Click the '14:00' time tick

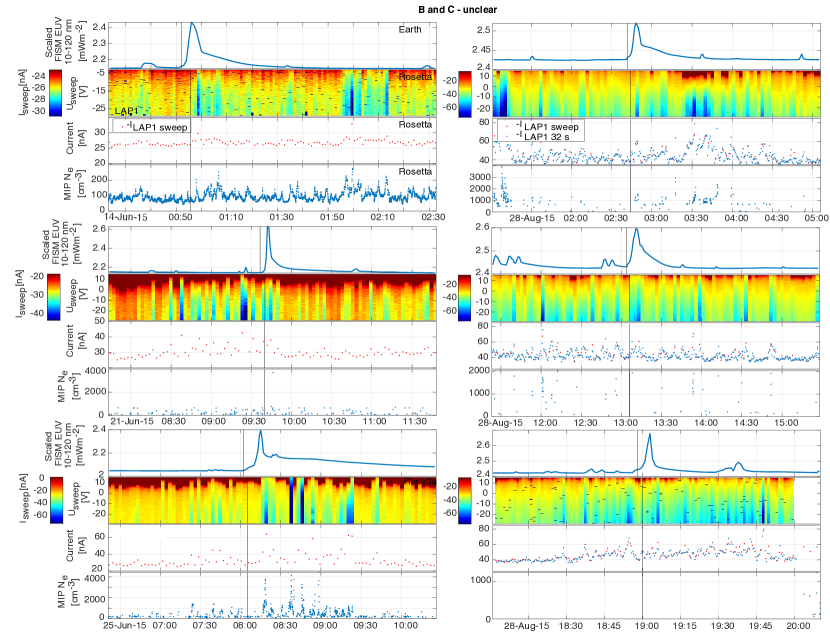[x=706, y=423]
